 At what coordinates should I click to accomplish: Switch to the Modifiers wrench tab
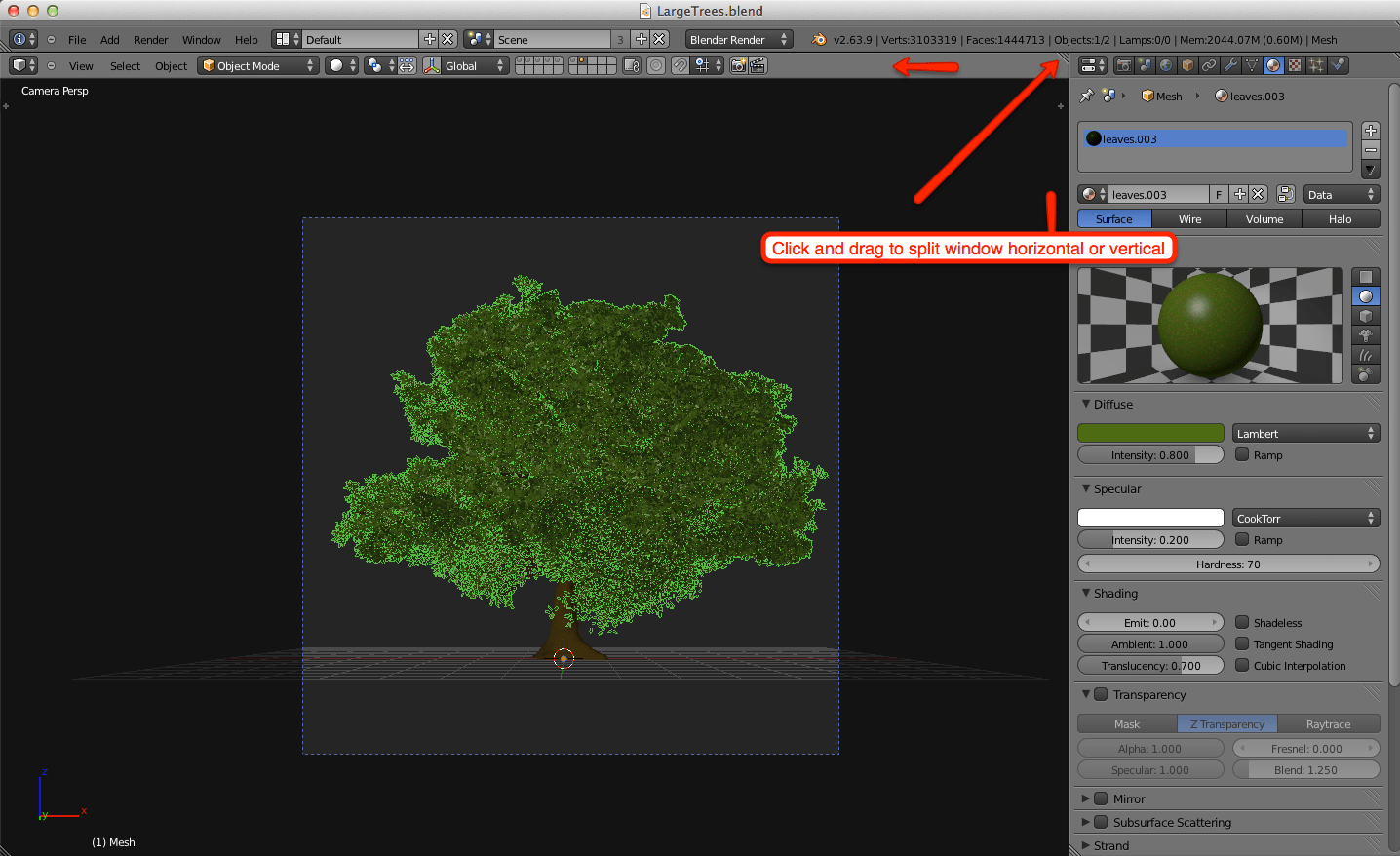click(1230, 65)
